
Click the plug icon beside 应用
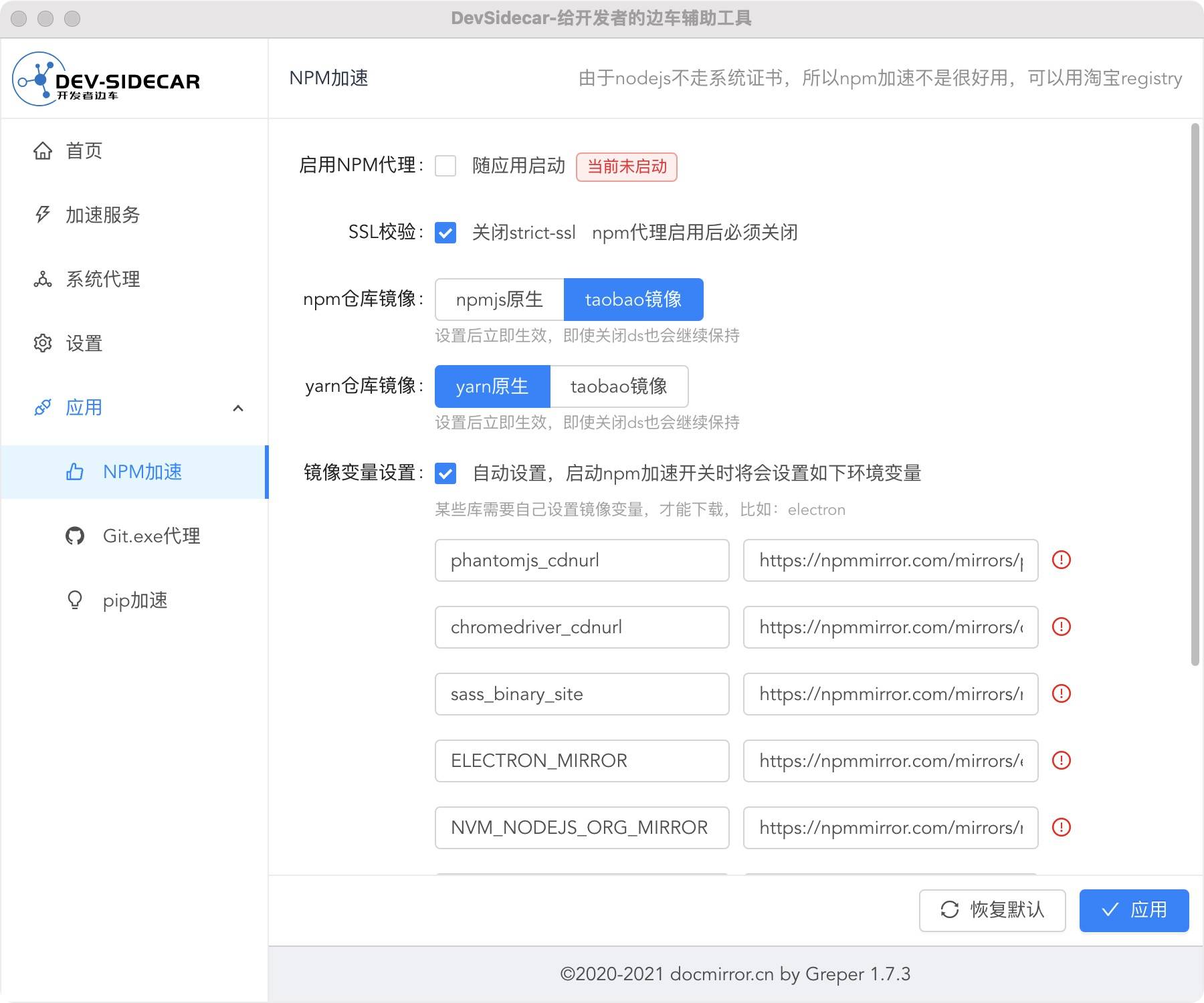tap(43, 407)
